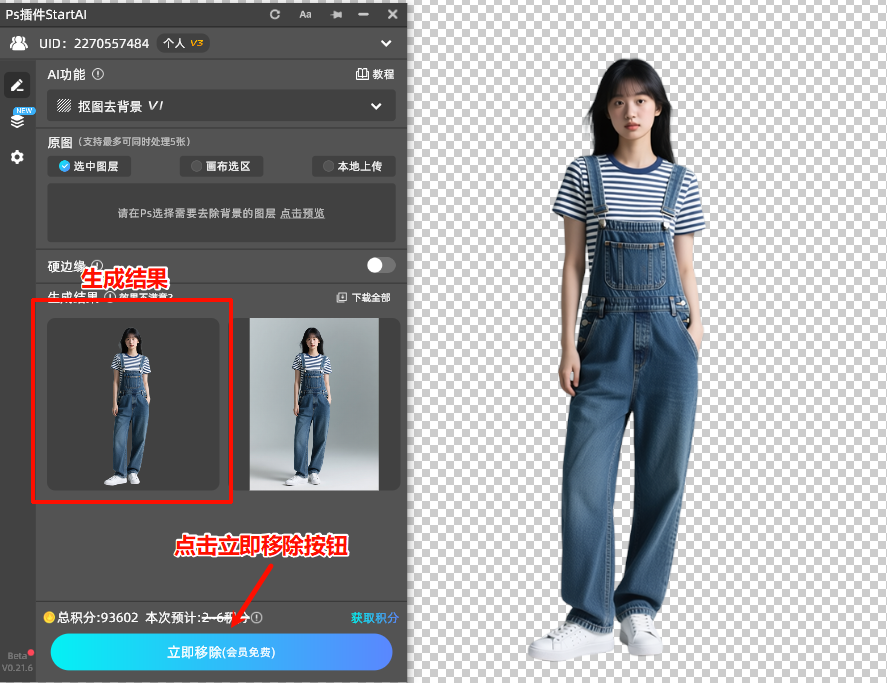The height and width of the screenshot is (683, 887).
Task: Click the 个人 V3 membership badge
Action: click(x=184, y=43)
